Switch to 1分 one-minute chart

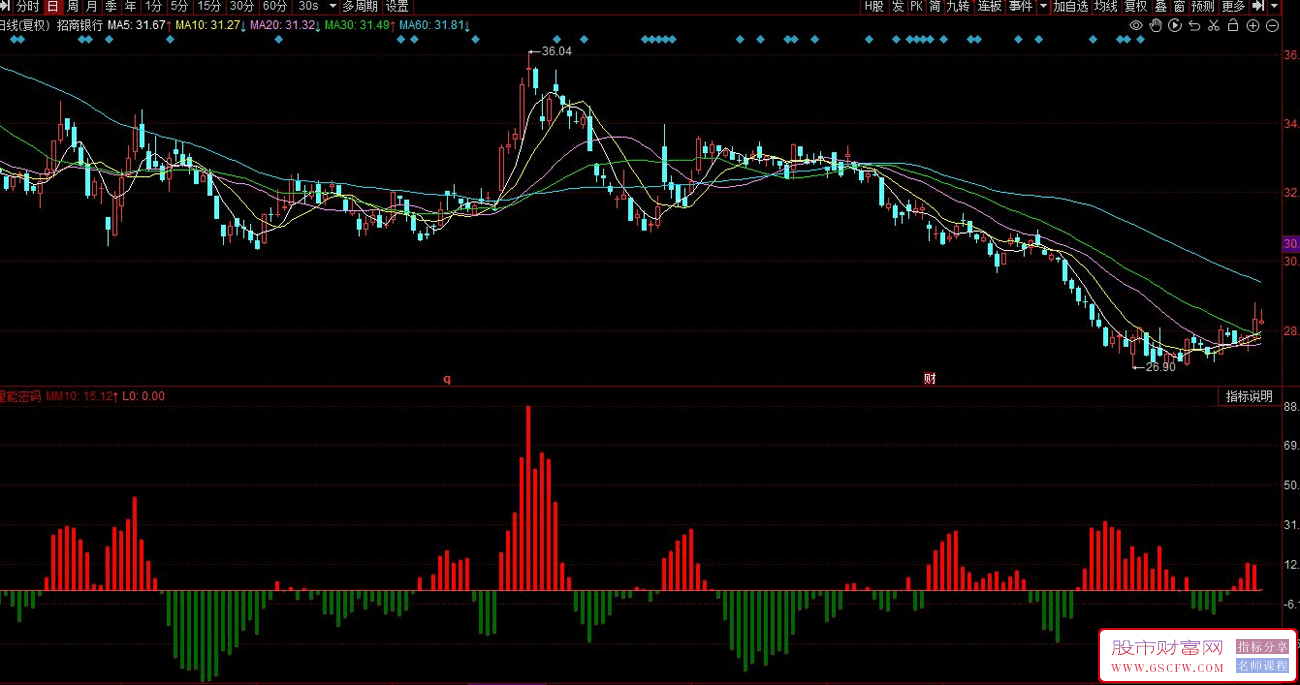point(153,6)
